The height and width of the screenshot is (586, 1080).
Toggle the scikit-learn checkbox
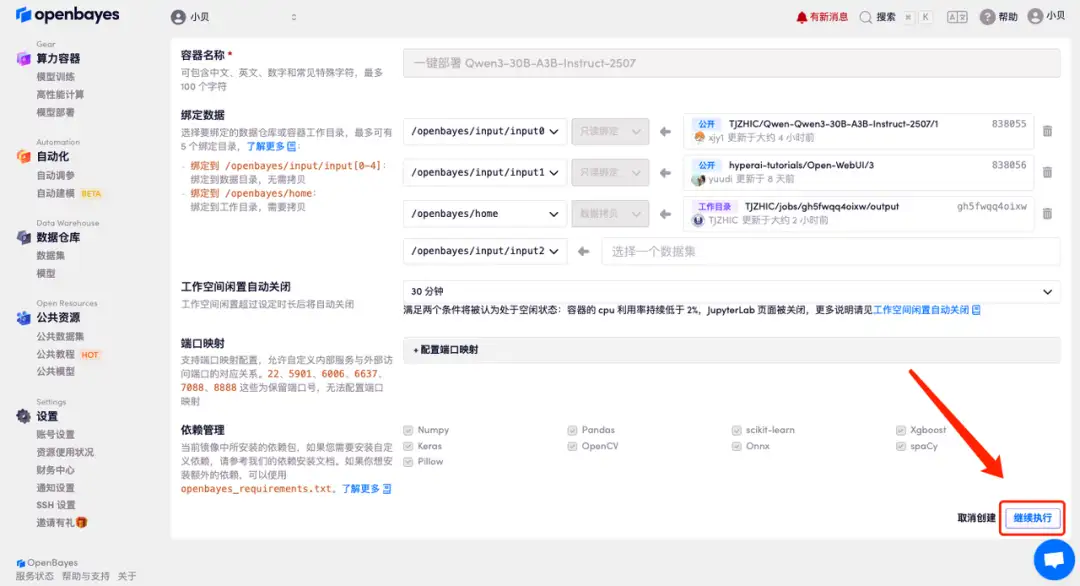click(736, 430)
